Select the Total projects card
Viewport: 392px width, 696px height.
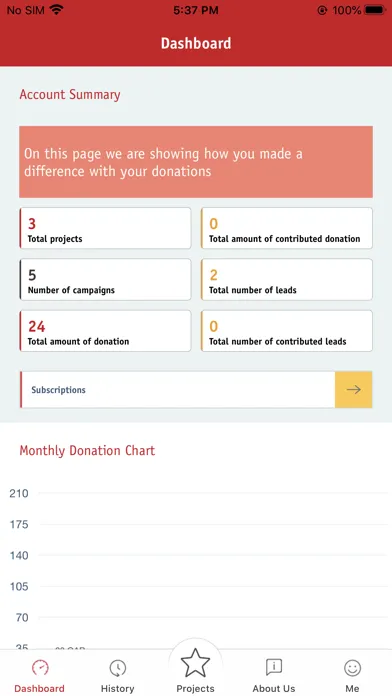click(x=105, y=228)
